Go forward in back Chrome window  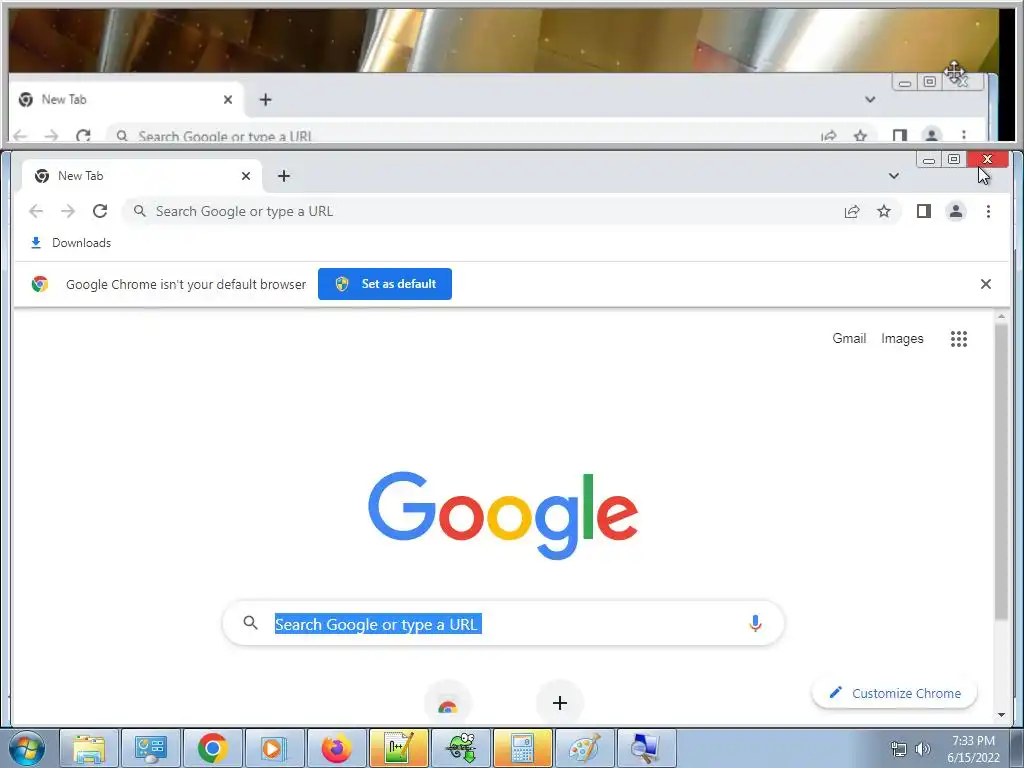51,135
